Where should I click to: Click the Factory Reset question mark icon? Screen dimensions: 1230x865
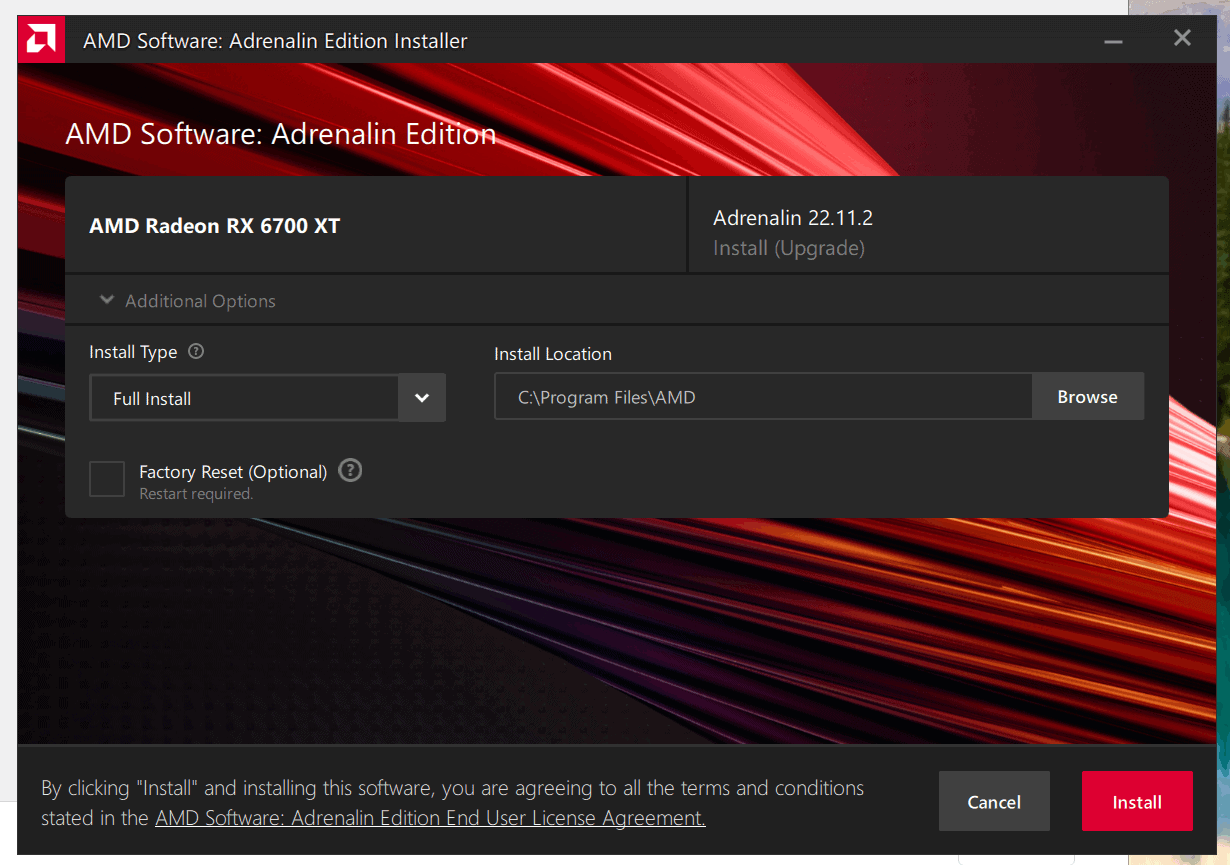[349, 470]
